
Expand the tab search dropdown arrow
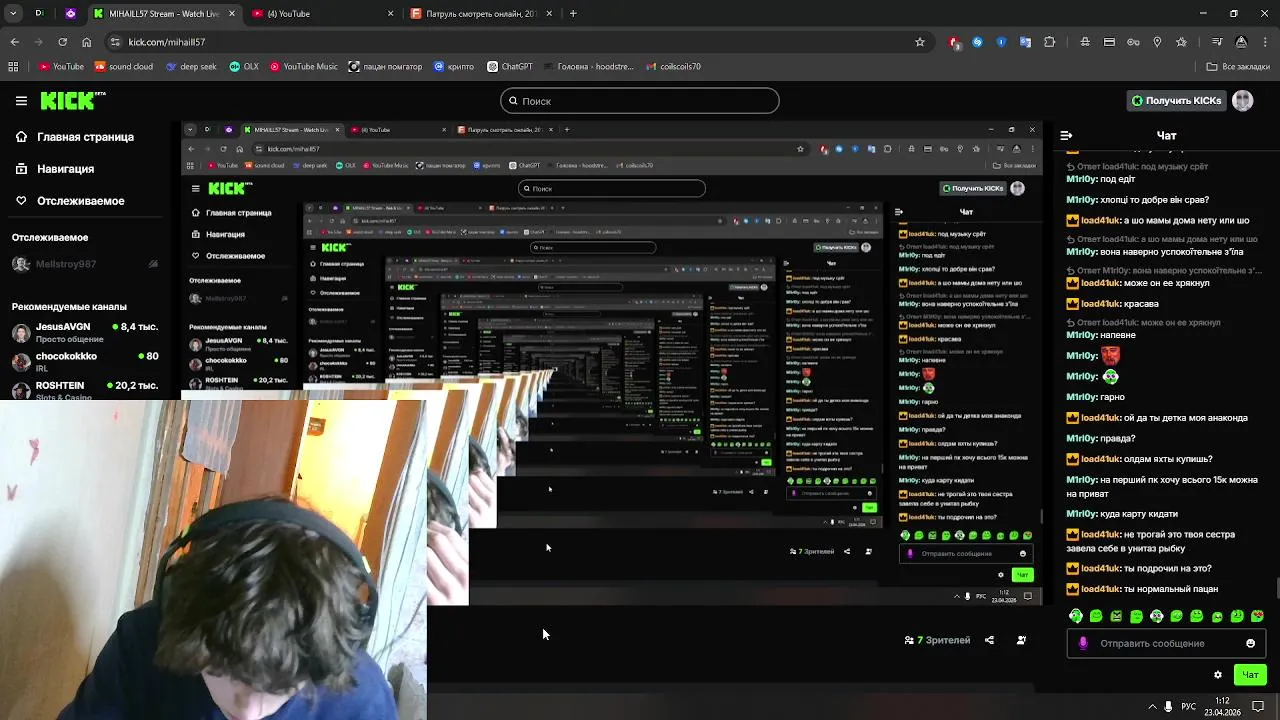click(x=14, y=14)
